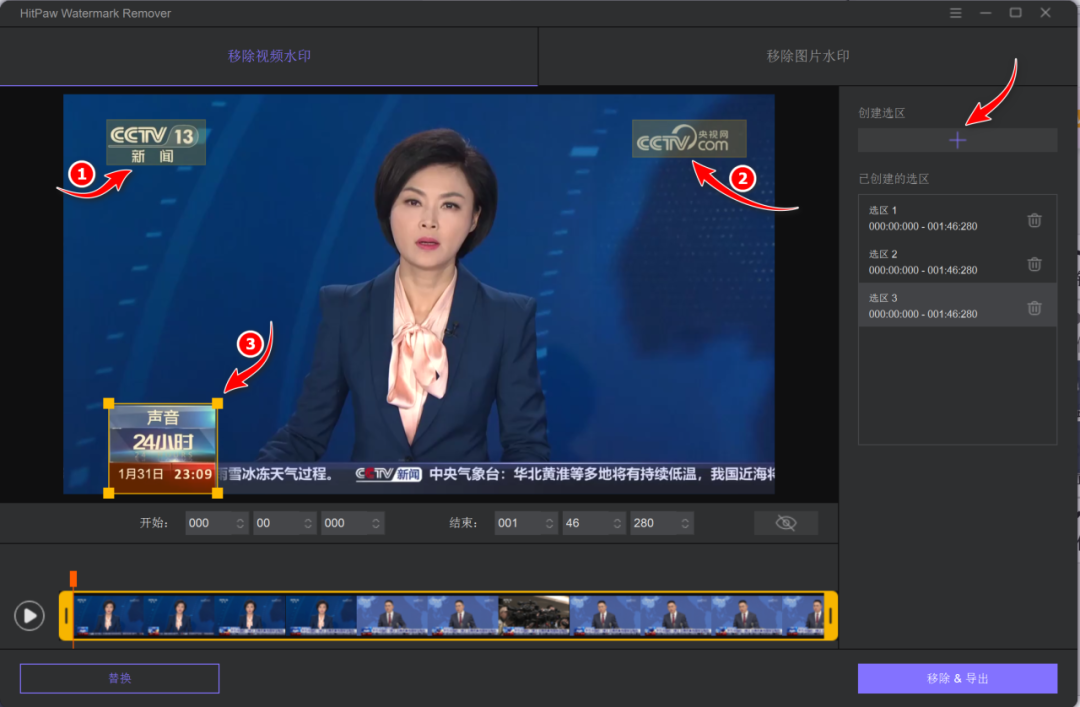Focus end time milliseconds field 280
Viewport: 1080px width, 707px height.
click(x=661, y=523)
